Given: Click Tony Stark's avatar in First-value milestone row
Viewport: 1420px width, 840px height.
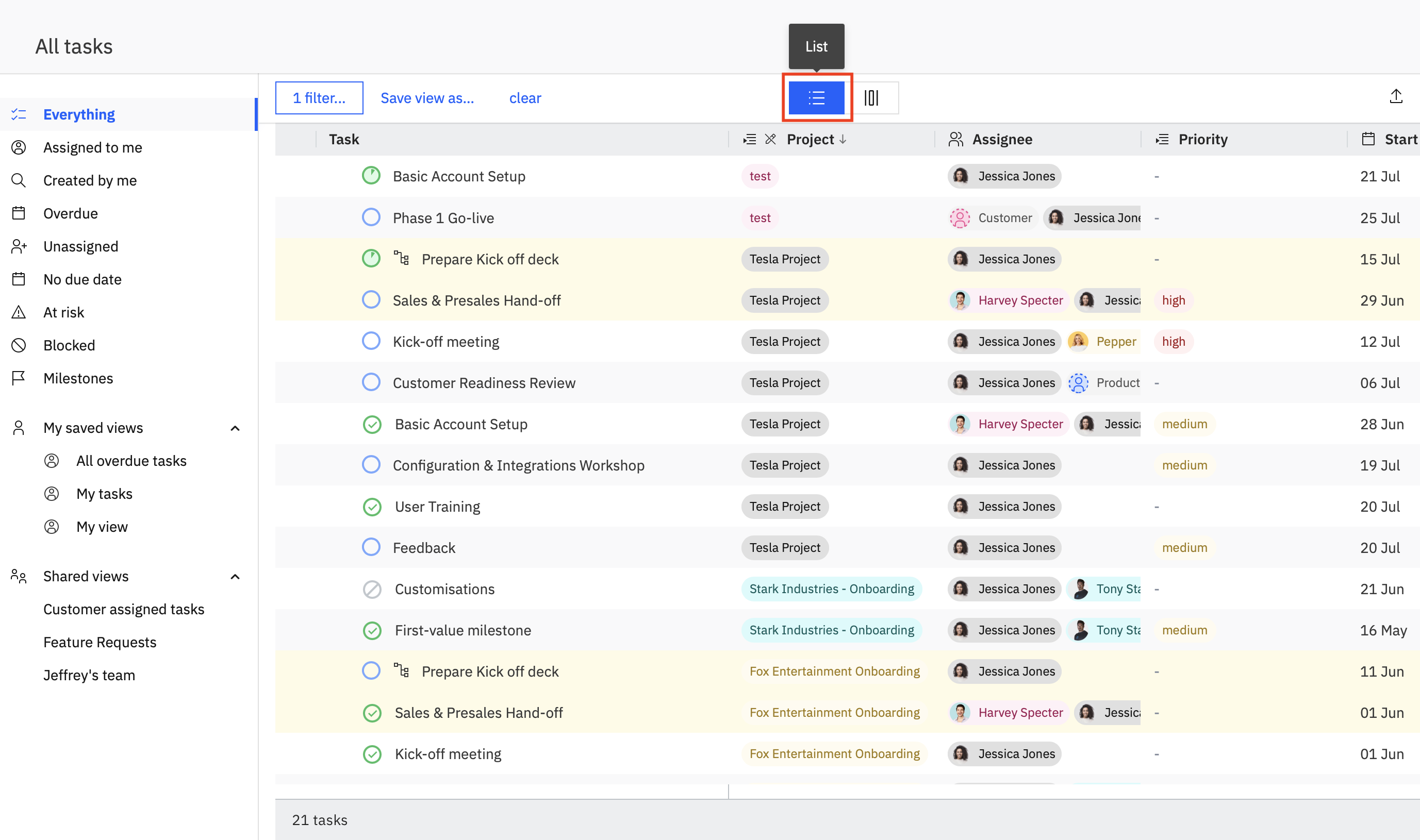Looking at the screenshot, I should coord(1080,630).
